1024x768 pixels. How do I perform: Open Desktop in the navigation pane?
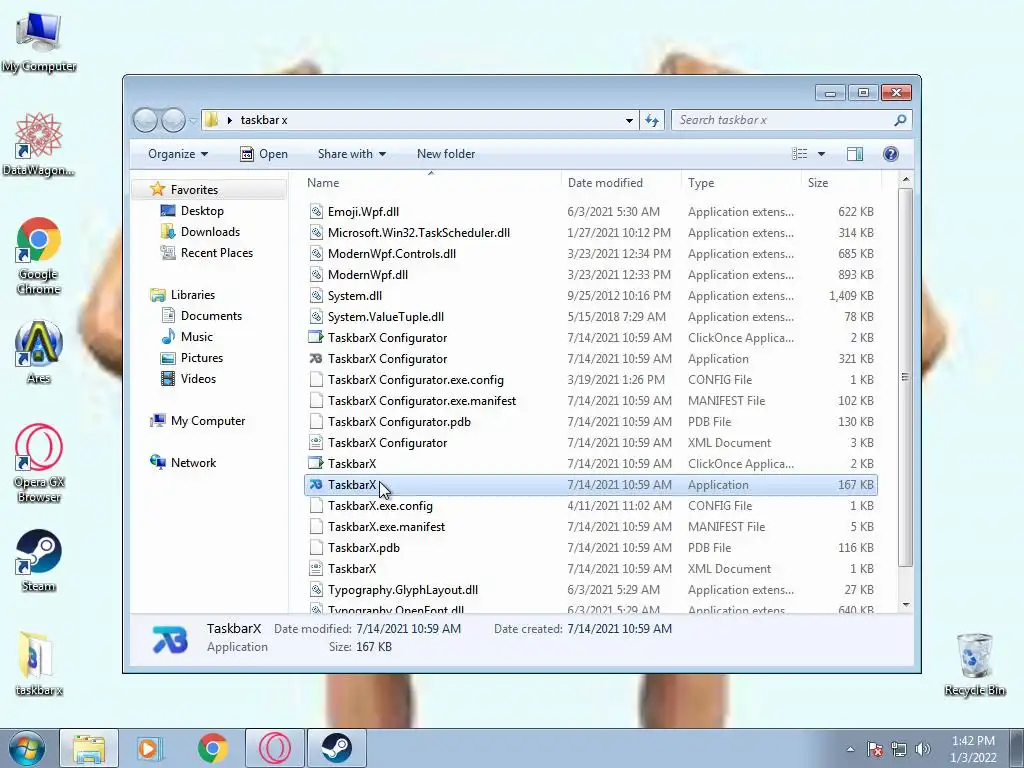tap(202, 211)
